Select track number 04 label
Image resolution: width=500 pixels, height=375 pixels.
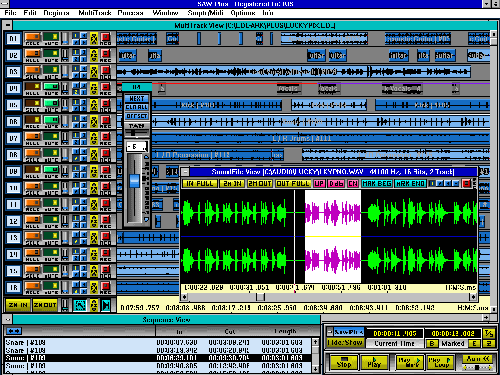(x=13, y=88)
